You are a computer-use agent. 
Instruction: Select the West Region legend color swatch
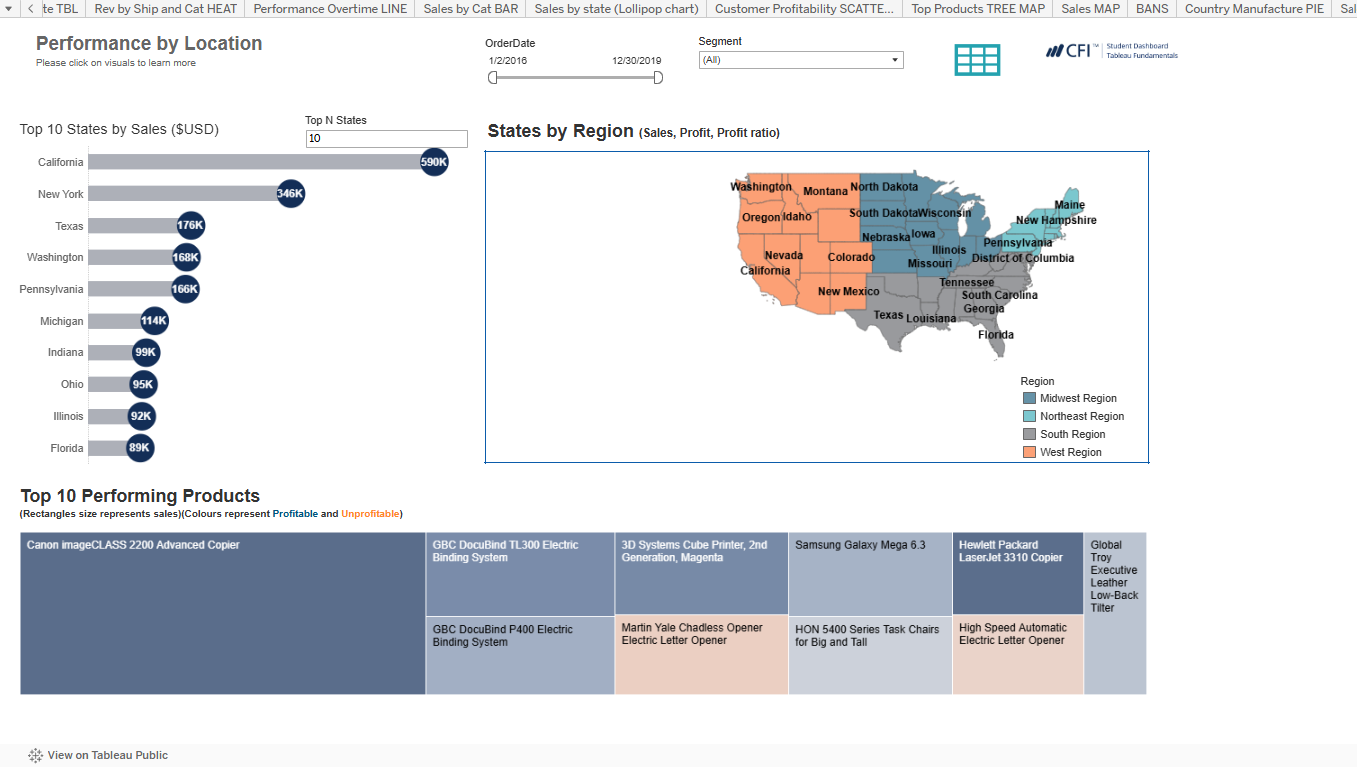point(1029,452)
